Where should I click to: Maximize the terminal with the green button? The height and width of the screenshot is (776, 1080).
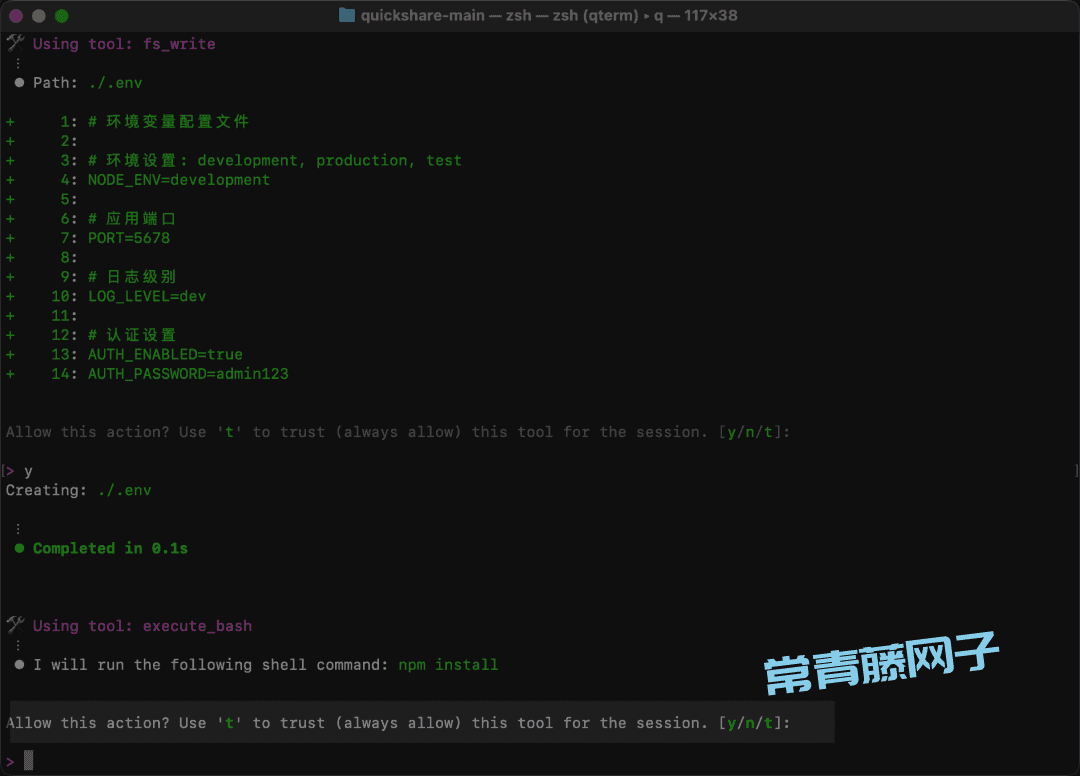pos(61,16)
